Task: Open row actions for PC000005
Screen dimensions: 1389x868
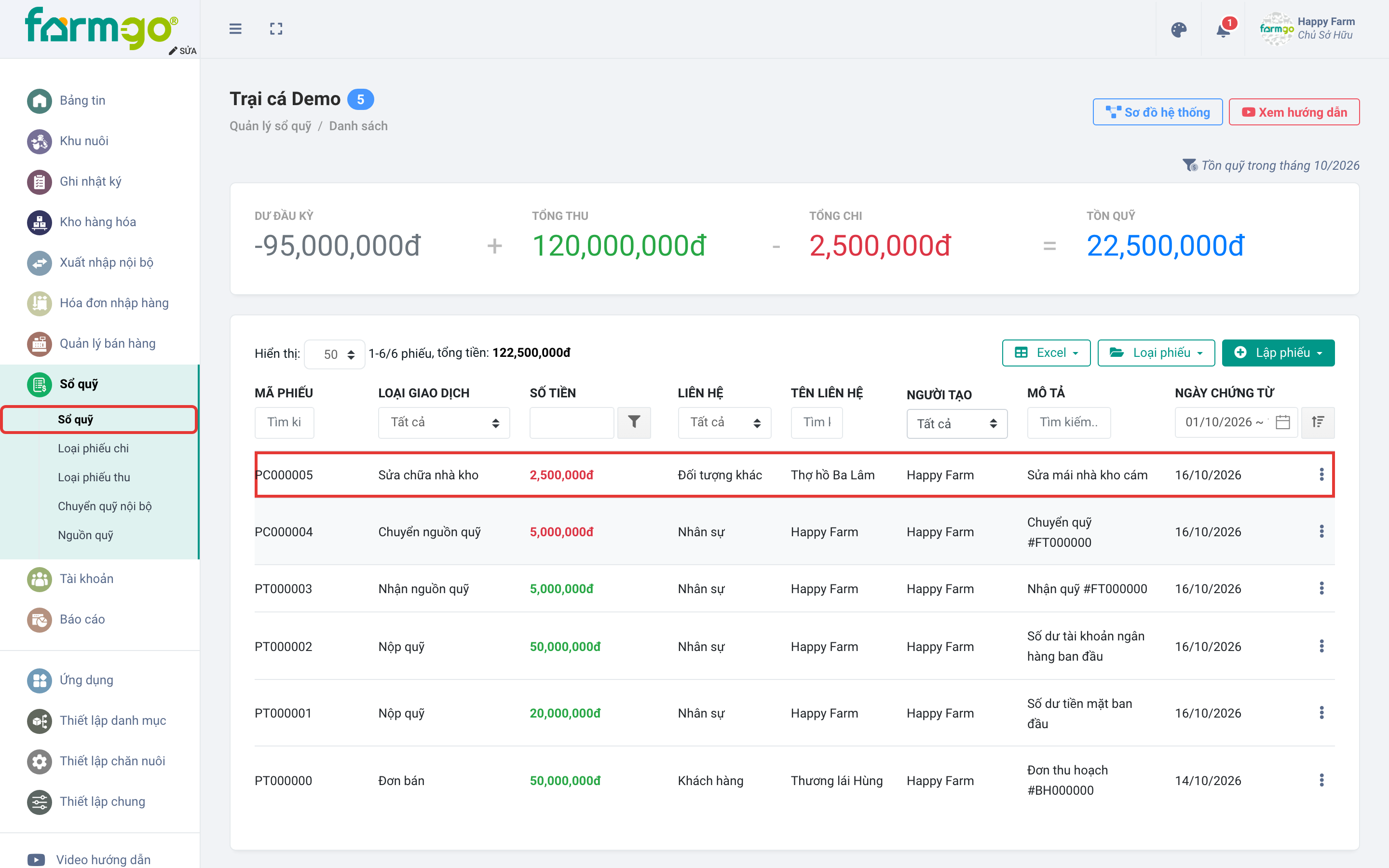Action: (x=1321, y=474)
